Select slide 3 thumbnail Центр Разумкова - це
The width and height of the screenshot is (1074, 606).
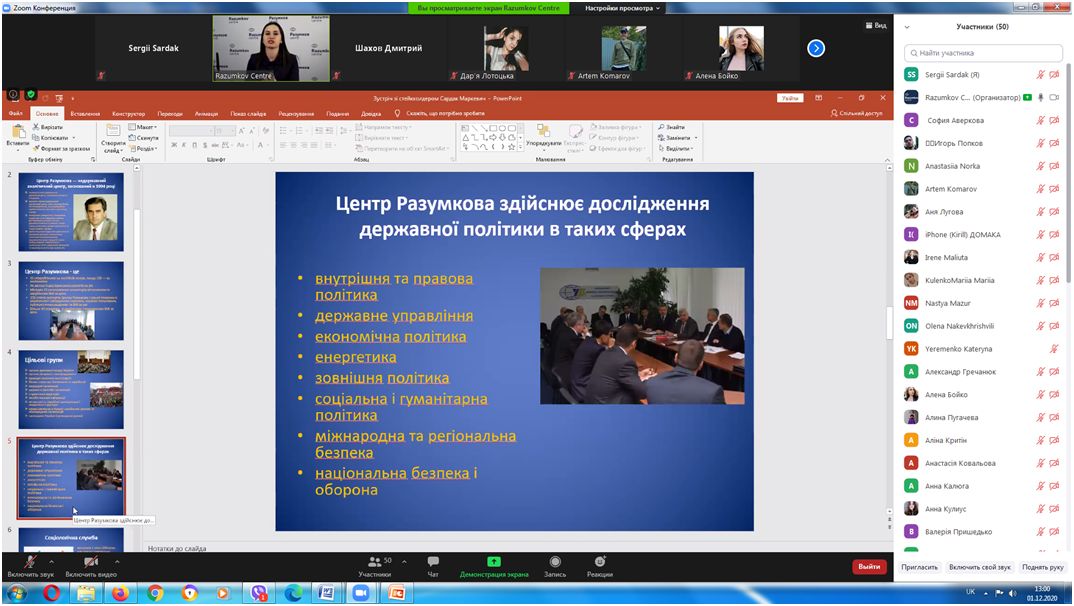(71, 301)
